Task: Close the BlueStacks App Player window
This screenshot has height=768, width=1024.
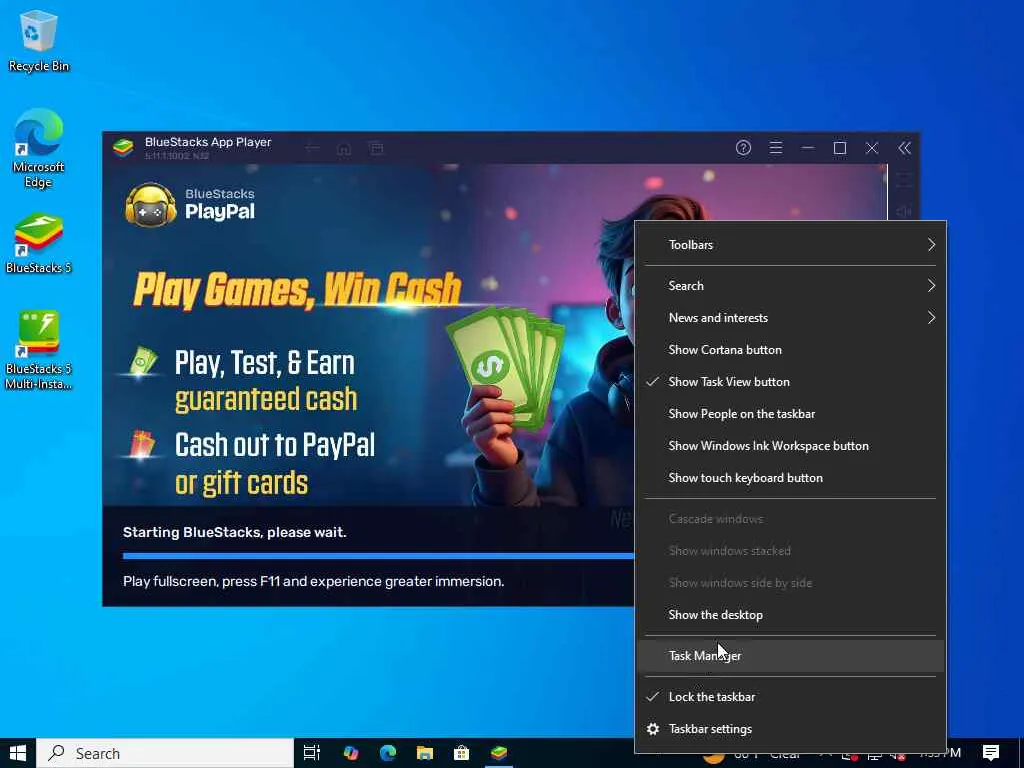Action: 872,148
